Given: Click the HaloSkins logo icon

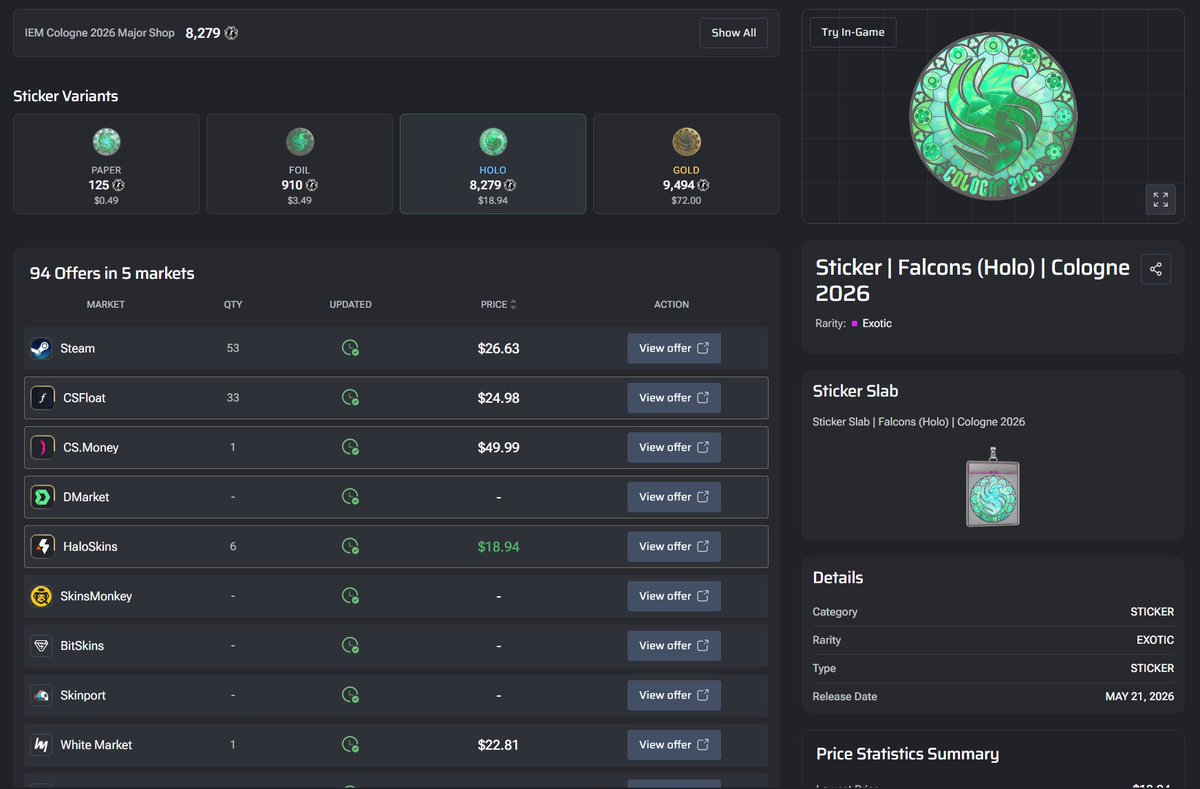Looking at the screenshot, I should (41, 547).
